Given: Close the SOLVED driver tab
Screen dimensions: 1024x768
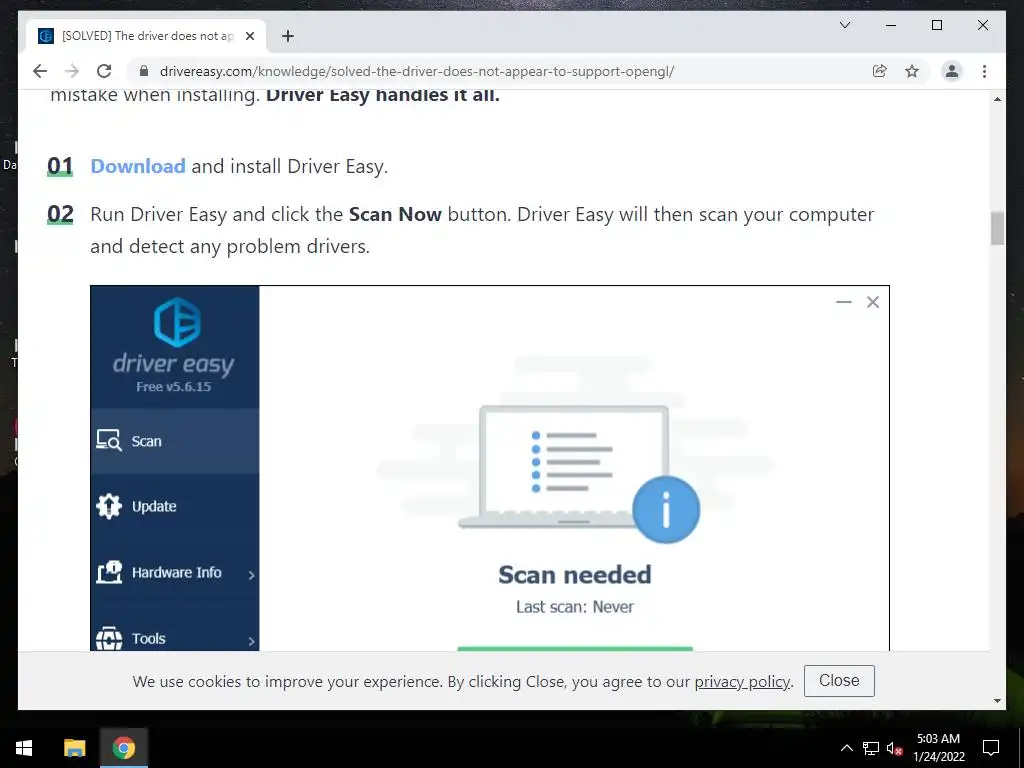Looking at the screenshot, I should click(249, 36).
